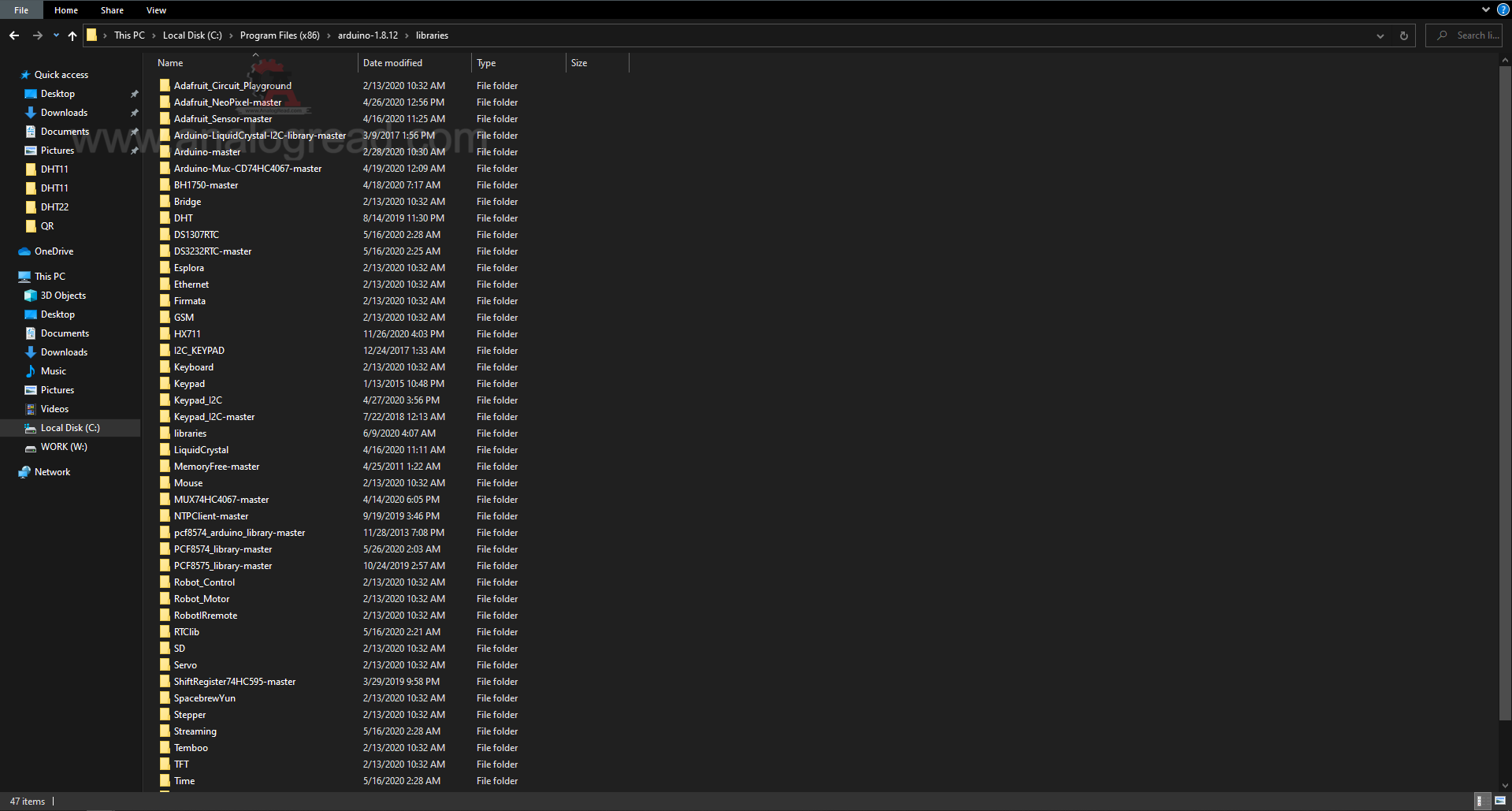Switch to the Share tab
1512x811 pixels.
[112, 10]
